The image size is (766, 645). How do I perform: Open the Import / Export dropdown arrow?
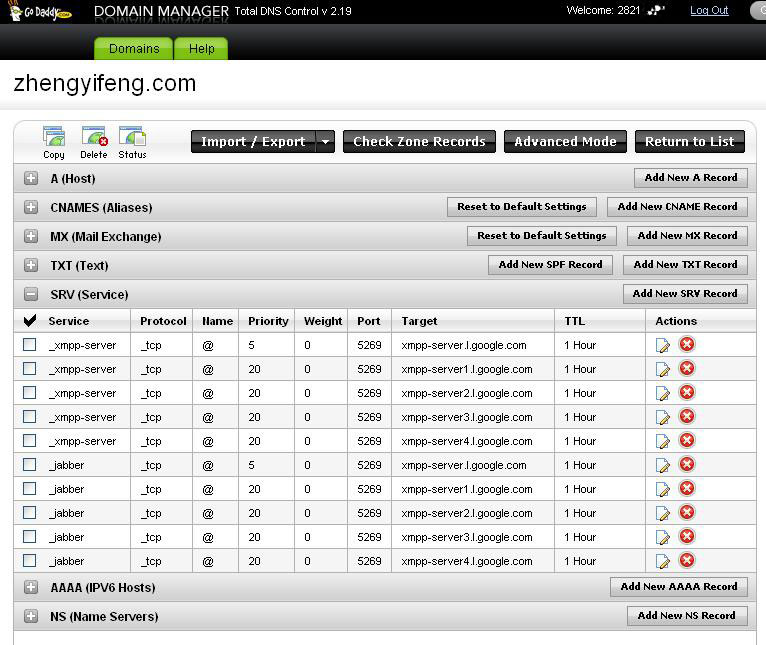pos(325,142)
